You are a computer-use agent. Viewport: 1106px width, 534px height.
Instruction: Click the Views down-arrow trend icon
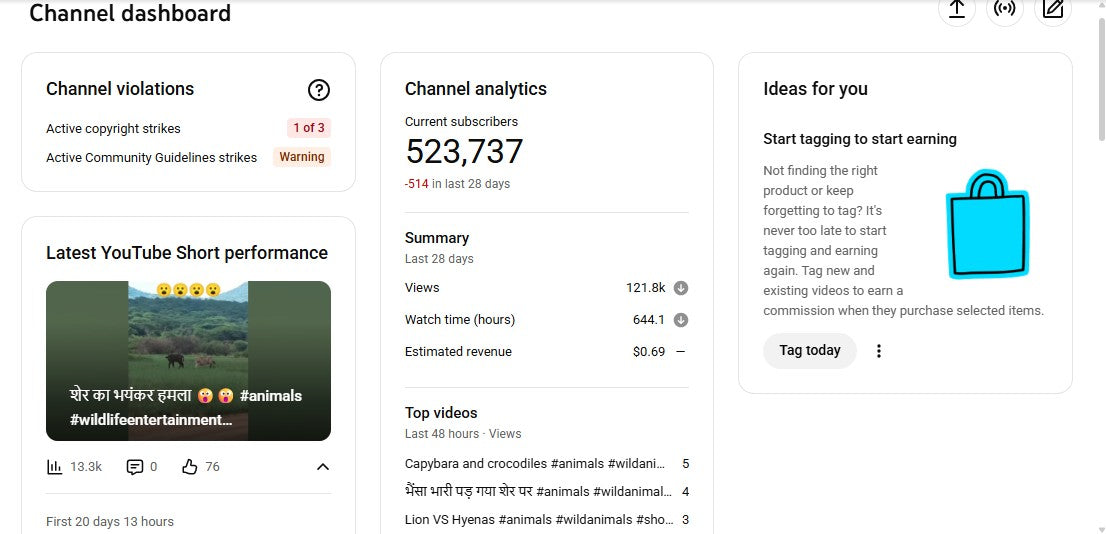681,288
